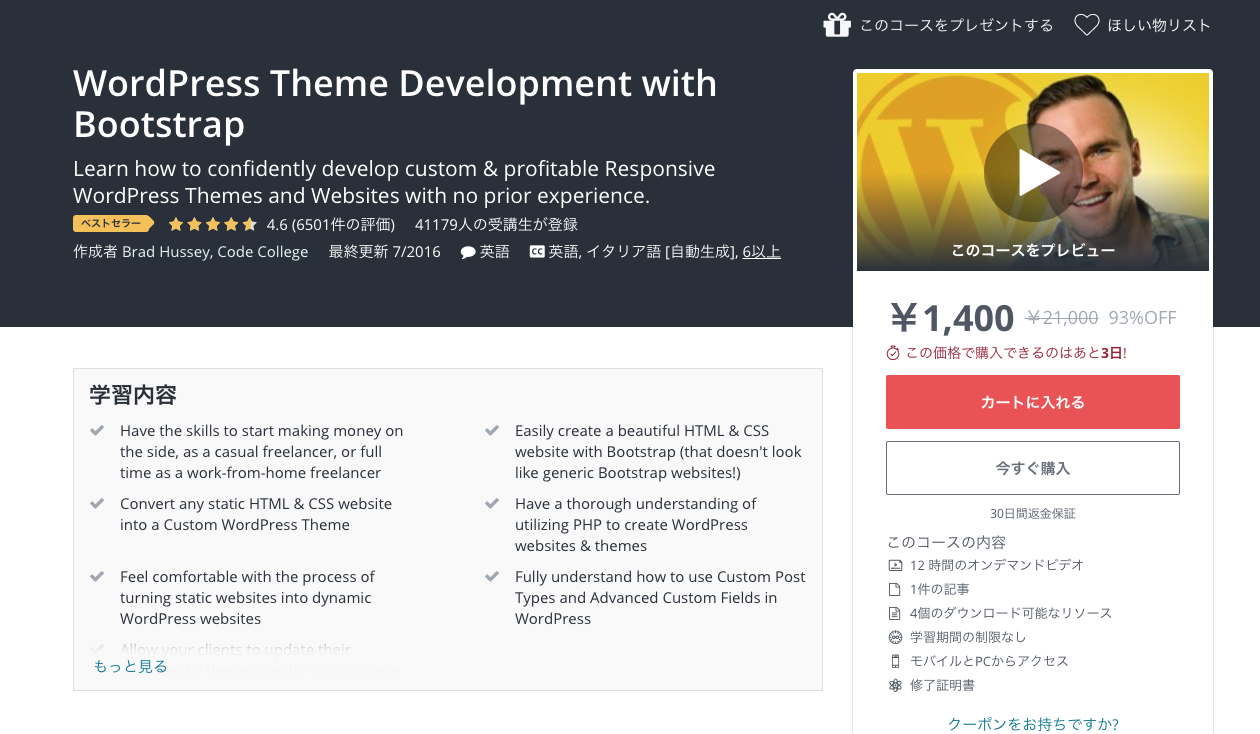
Task: Click このコースをプレビュー preview caption
Action: point(1033,250)
